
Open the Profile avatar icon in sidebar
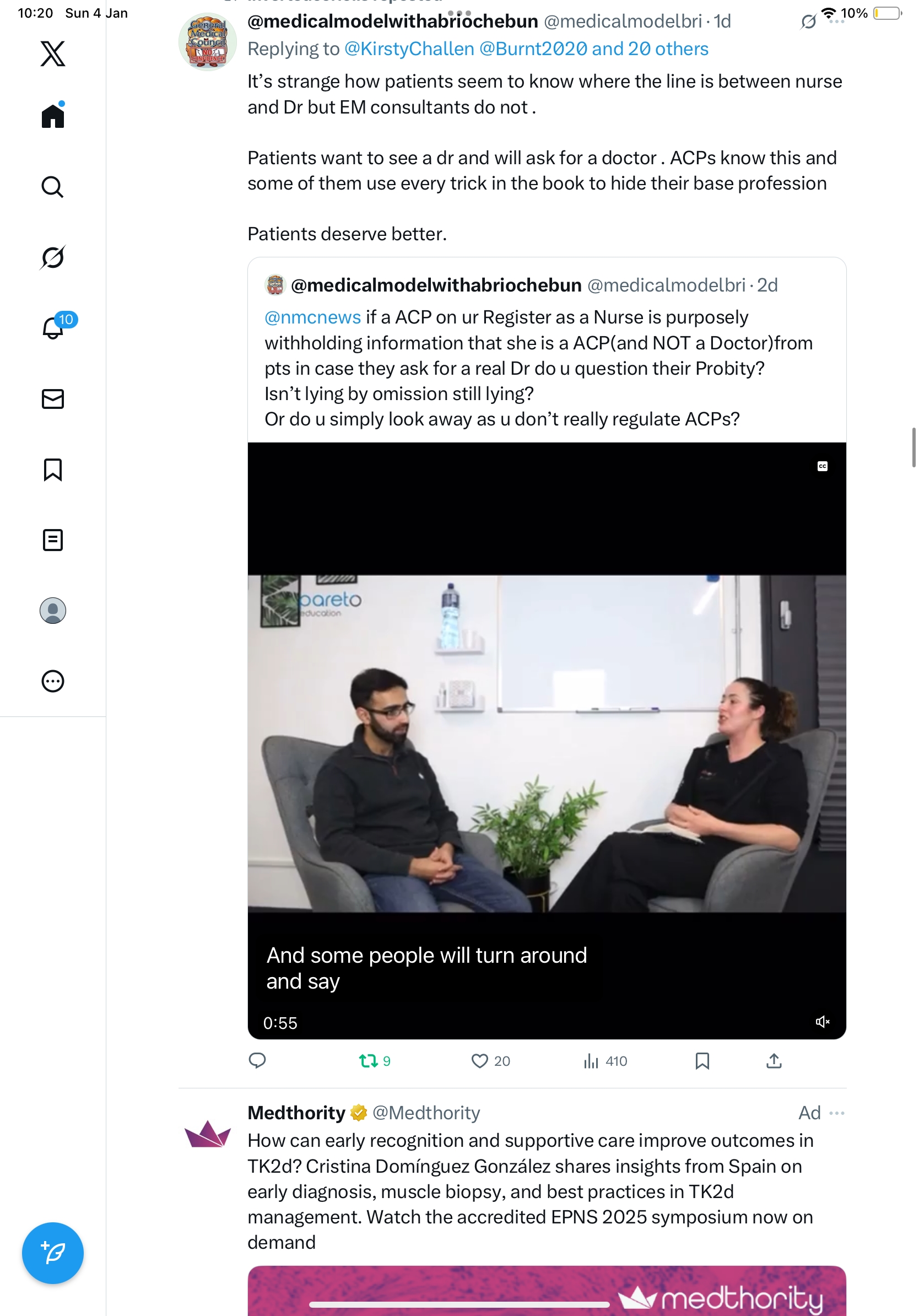coord(53,611)
